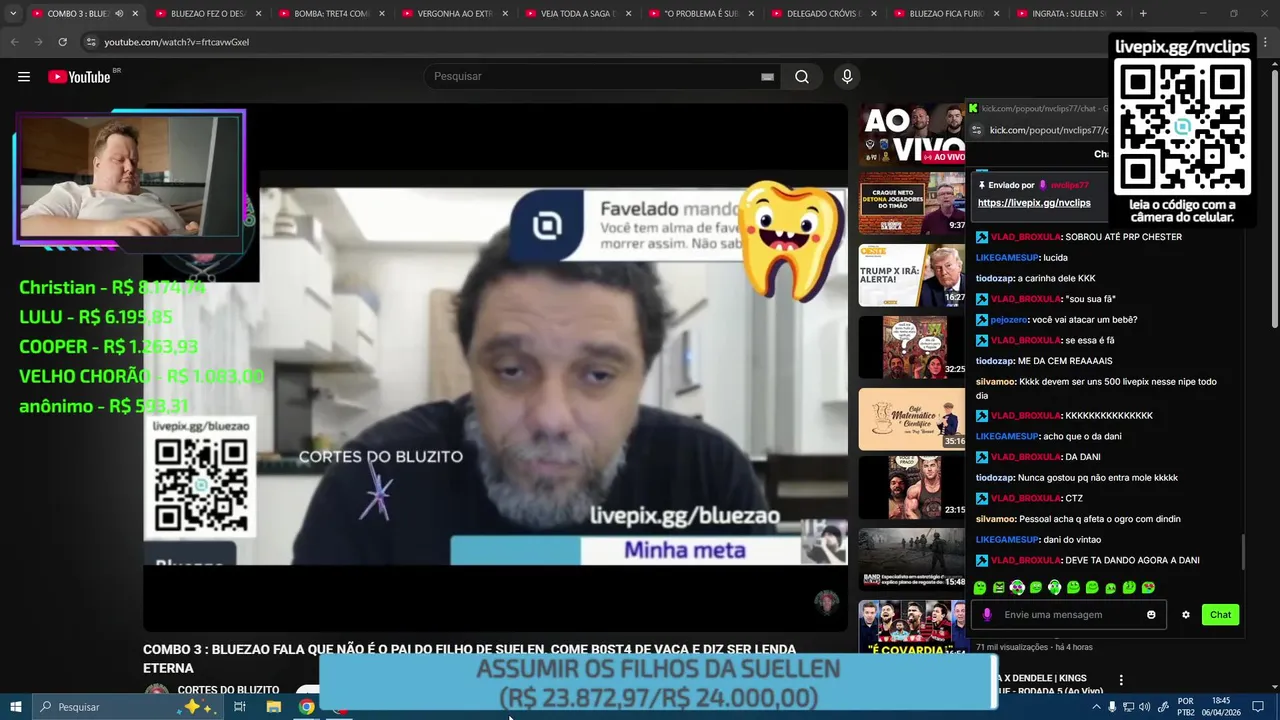Click tiodozap's message ME DA CEM REAAAAIS

point(1065,361)
